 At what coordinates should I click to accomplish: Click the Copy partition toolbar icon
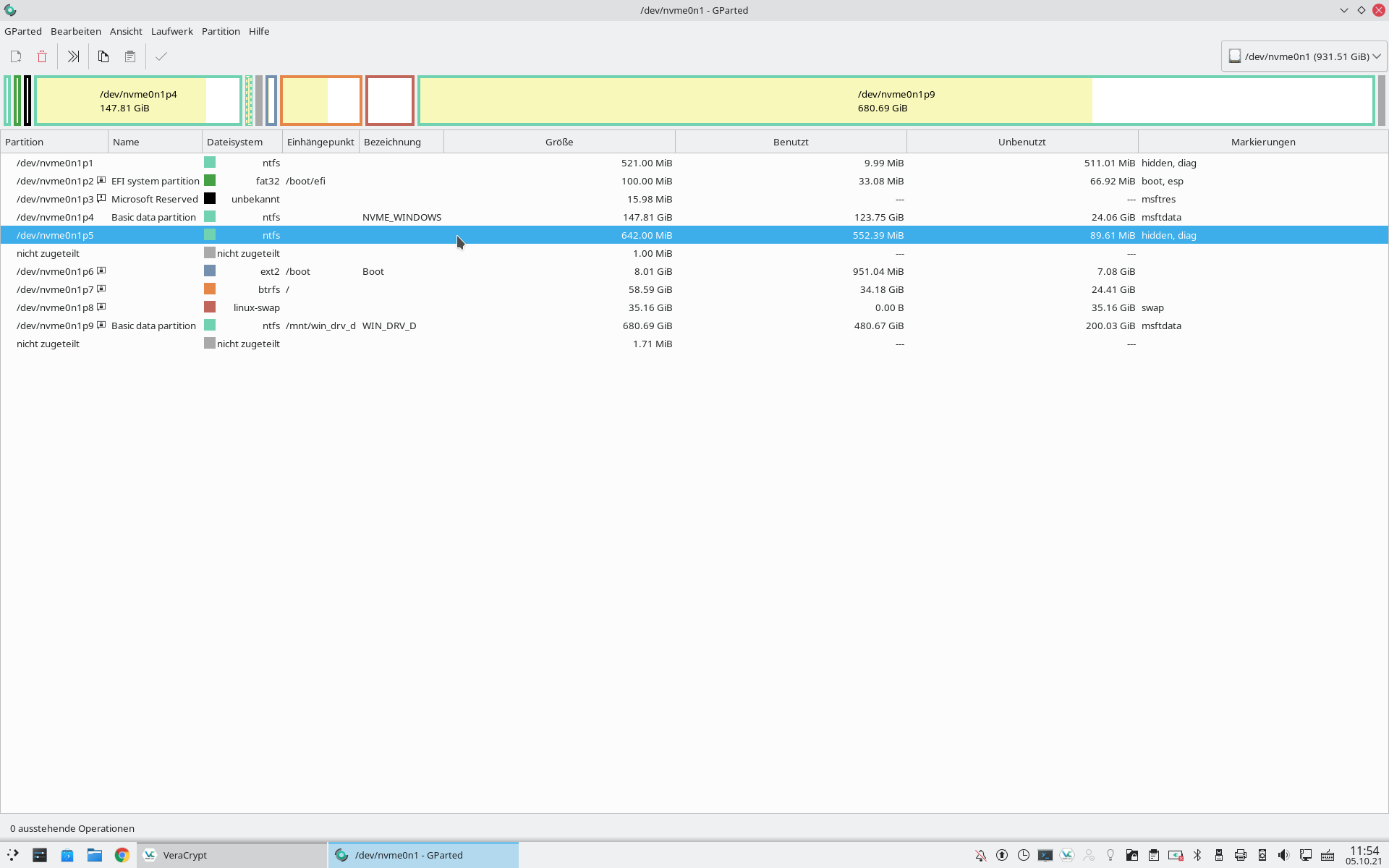pos(103,56)
